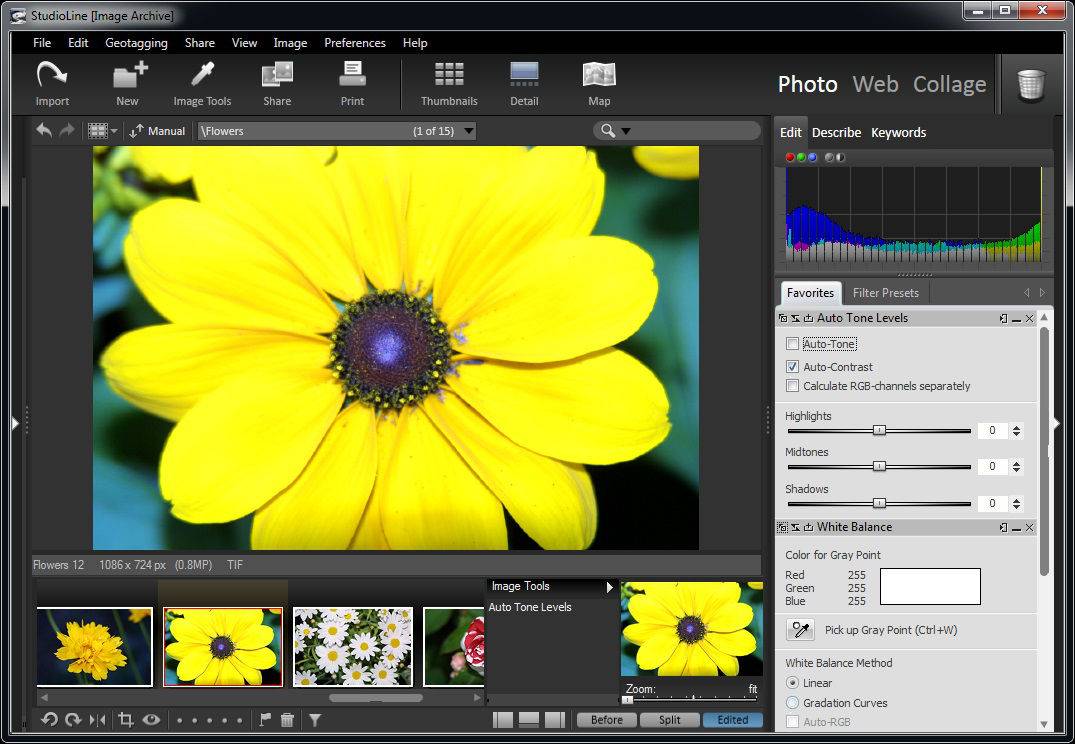This screenshot has height=744, width=1075.
Task: Click the filter funnel icon
Action: click(x=315, y=719)
